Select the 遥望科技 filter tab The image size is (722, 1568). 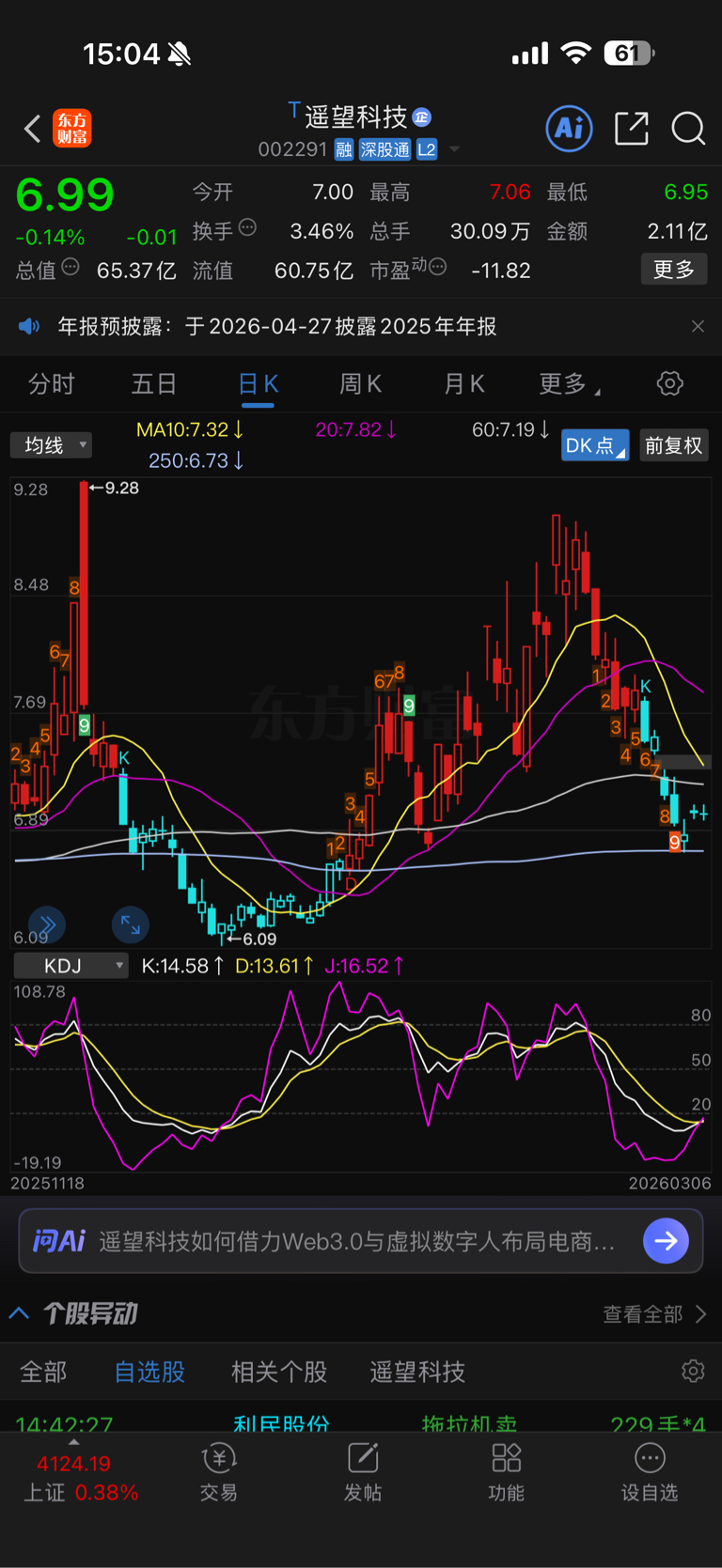point(417,1372)
